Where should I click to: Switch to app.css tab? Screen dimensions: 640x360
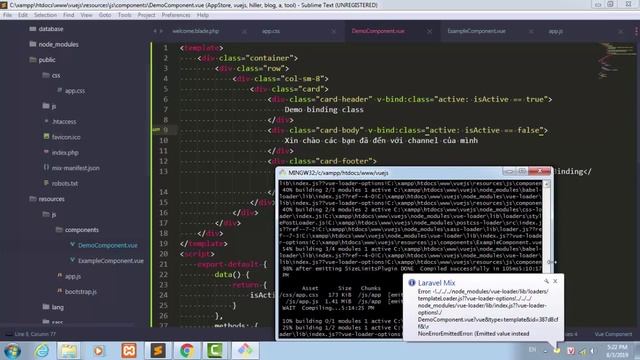pyautogui.click(x=271, y=31)
